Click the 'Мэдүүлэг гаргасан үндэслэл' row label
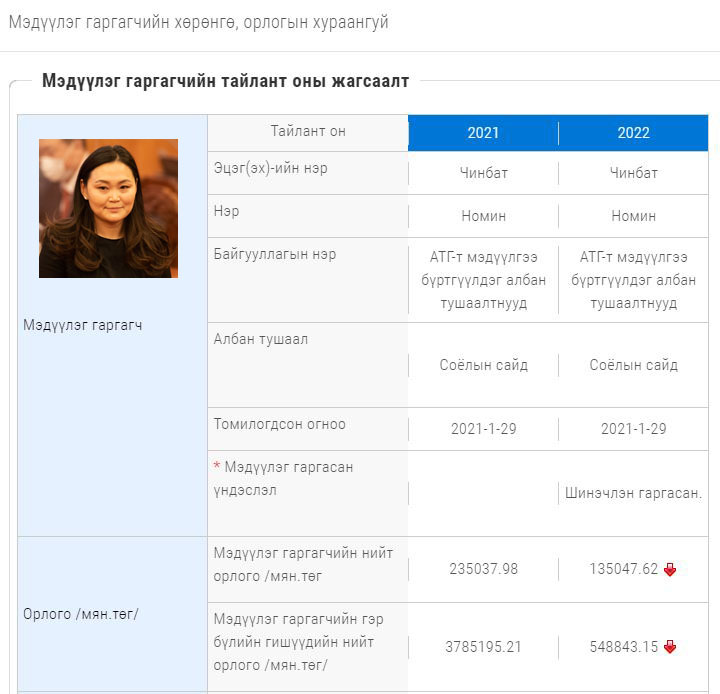Image resolution: width=720 pixels, height=694 pixels. tap(283, 479)
